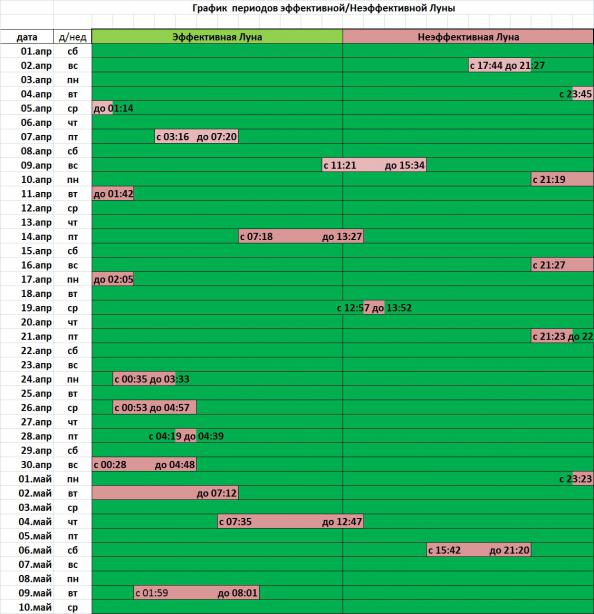
Task: Select the 'до 01:42' cell
Action: pos(113,194)
